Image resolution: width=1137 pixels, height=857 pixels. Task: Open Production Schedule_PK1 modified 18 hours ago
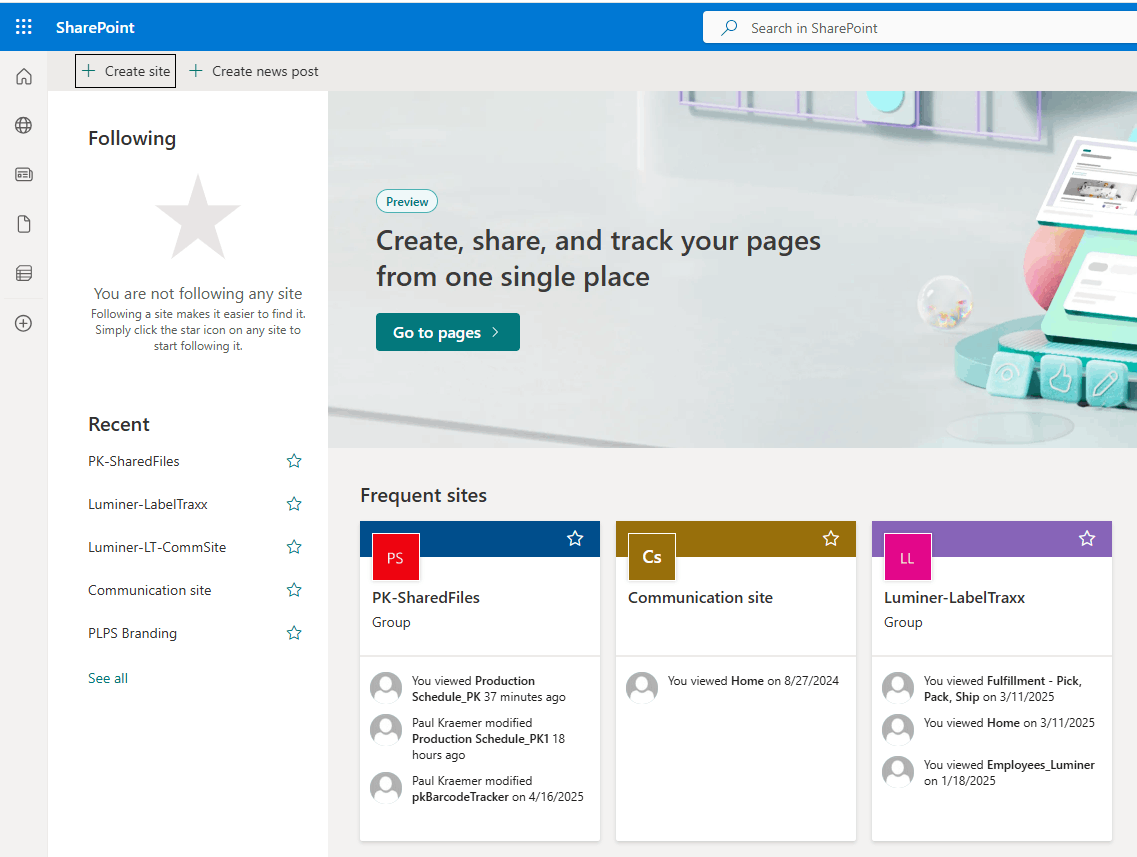tap(488, 739)
